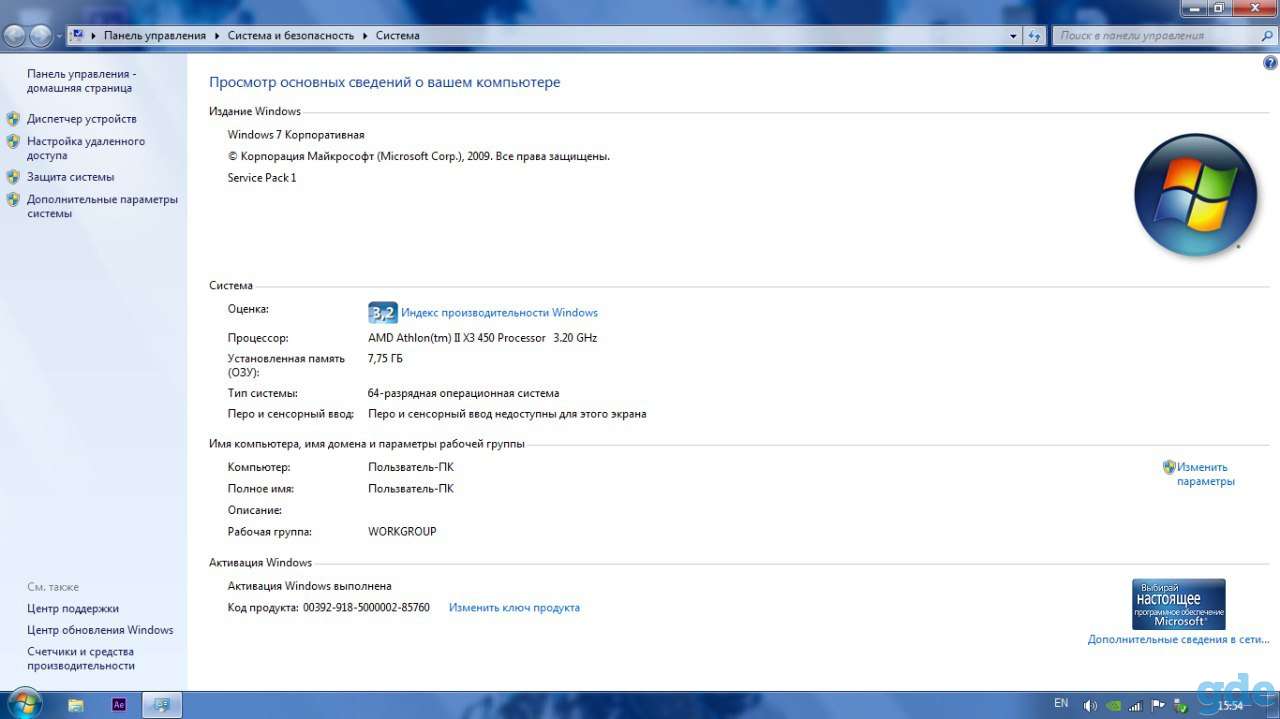Switch the EN language indicator in the taskbar

click(1061, 704)
